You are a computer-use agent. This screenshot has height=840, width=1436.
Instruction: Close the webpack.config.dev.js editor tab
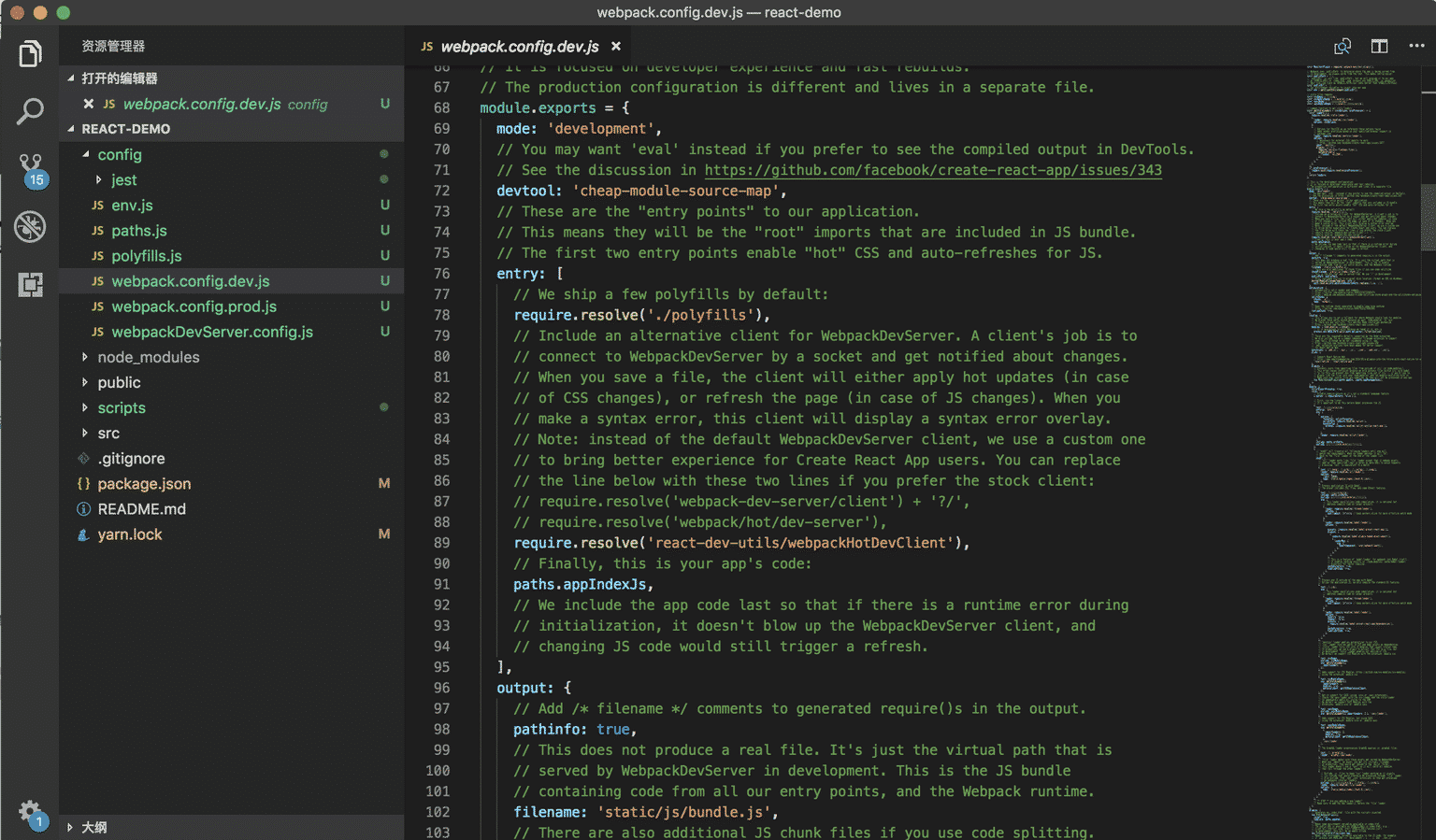point(616,46)
